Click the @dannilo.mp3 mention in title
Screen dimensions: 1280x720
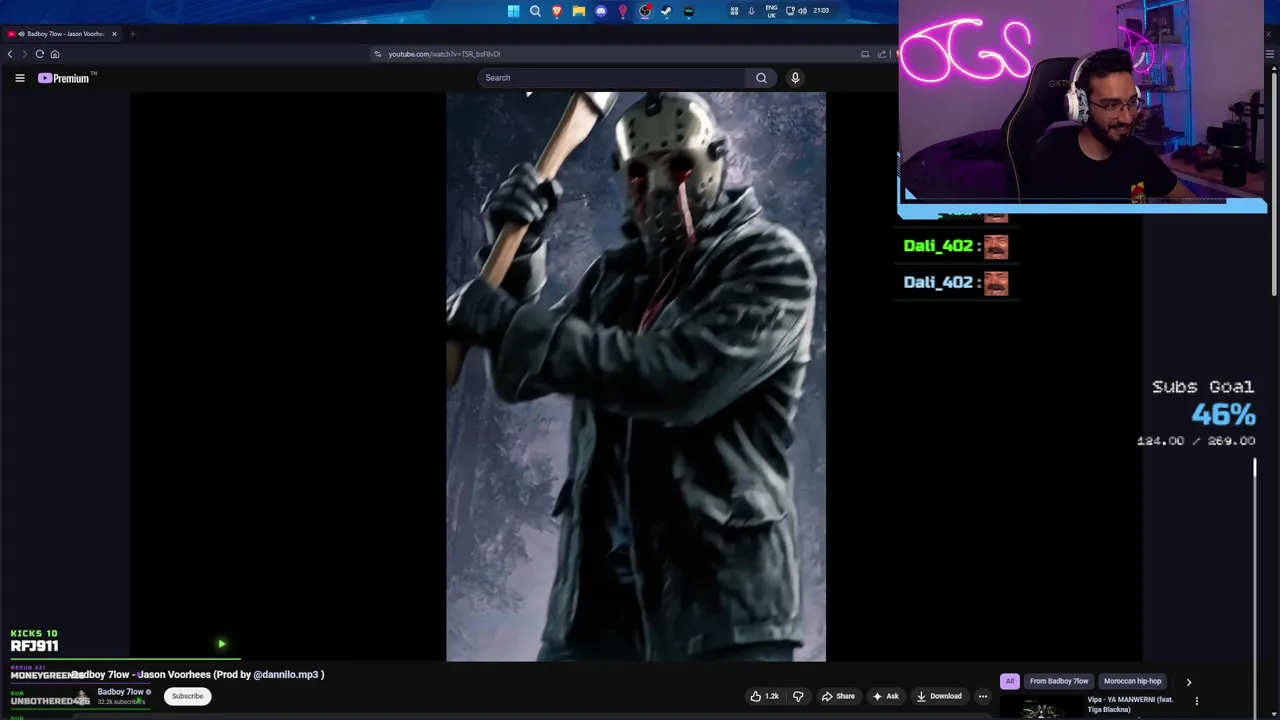tap(287, 675)
